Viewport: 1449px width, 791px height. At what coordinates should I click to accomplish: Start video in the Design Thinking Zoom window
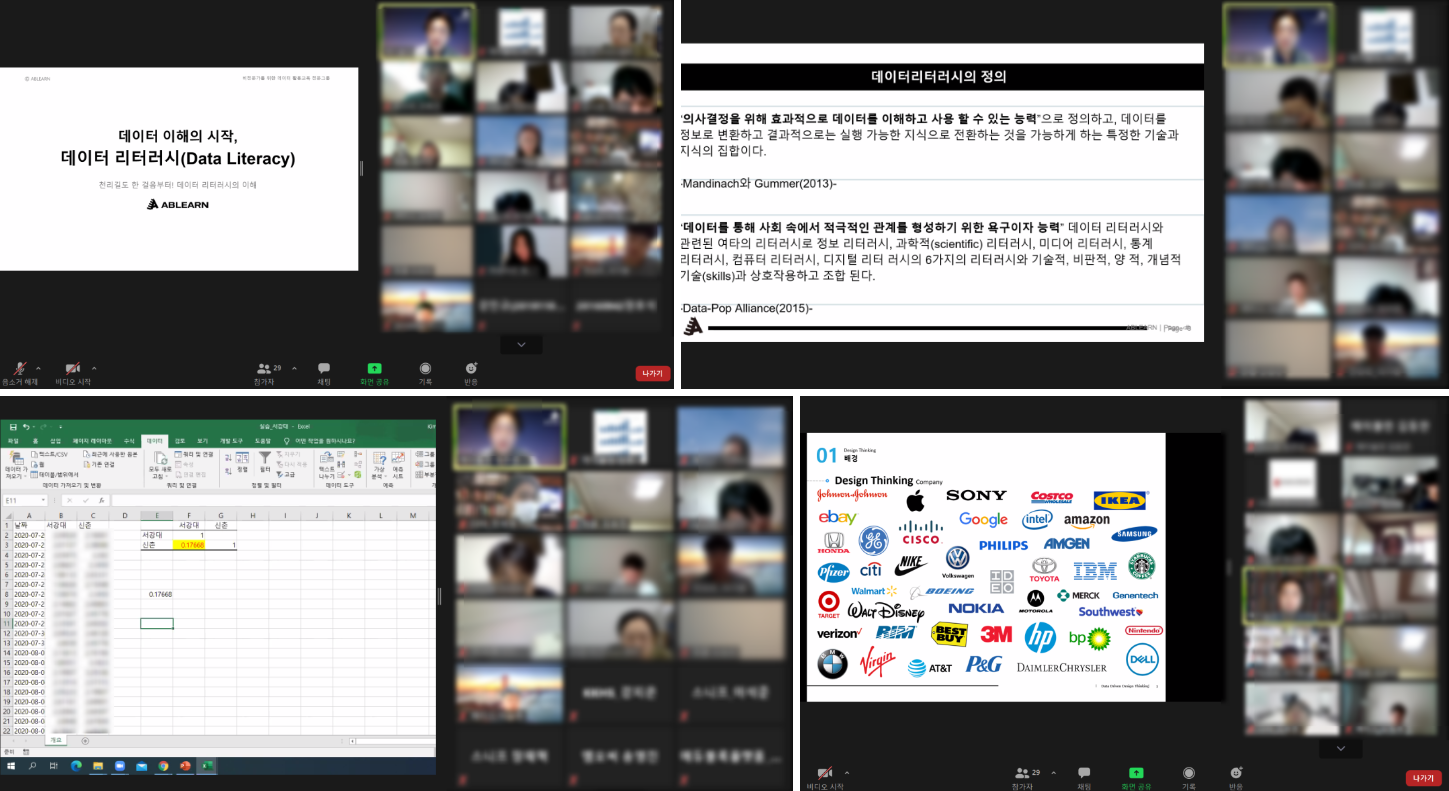click(x=825, y=777)
